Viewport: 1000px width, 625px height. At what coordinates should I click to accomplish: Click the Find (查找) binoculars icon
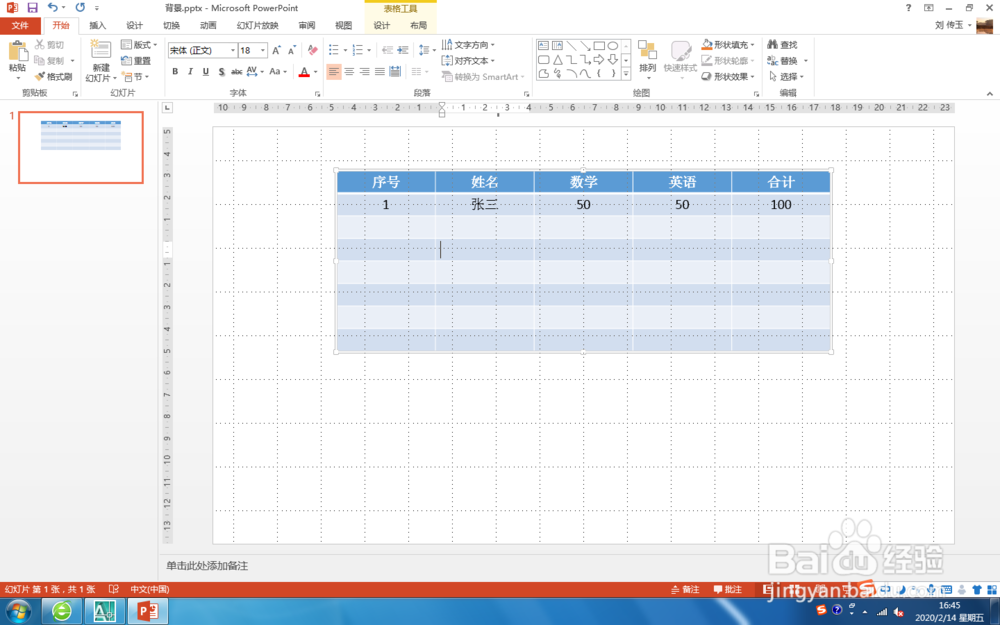[x=782, y=45]
